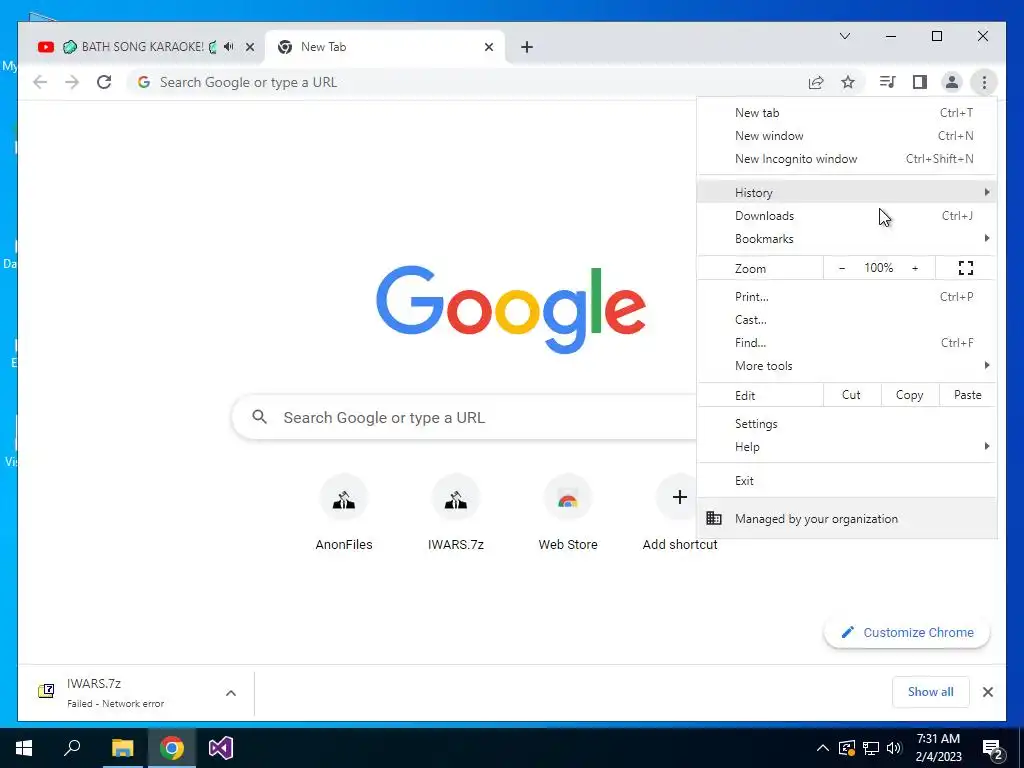Switch to the New Tab tab
This screenshot has height=768, width=1024.
[x=384, y=47]
